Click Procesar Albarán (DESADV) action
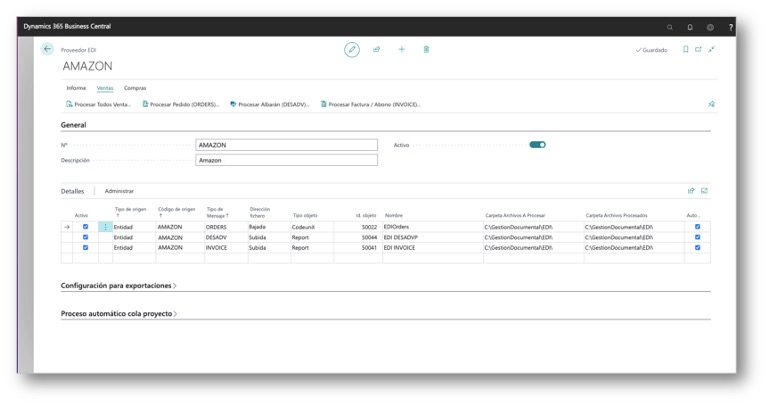 click(270, 104)
